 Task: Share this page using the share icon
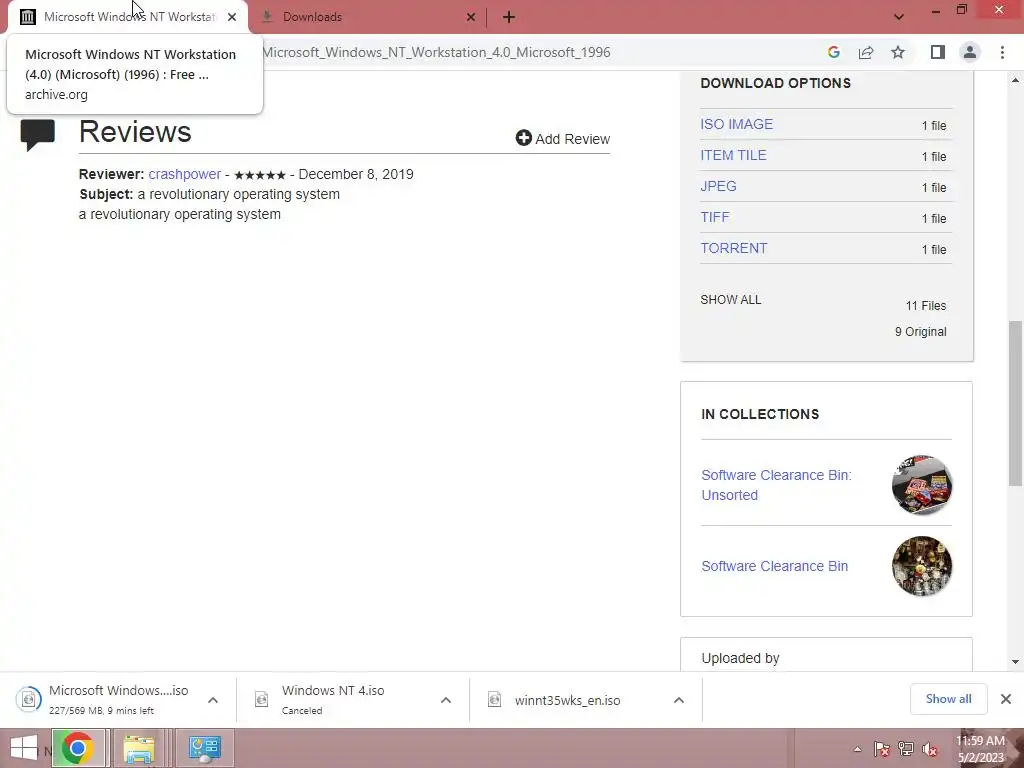(866, 52)
